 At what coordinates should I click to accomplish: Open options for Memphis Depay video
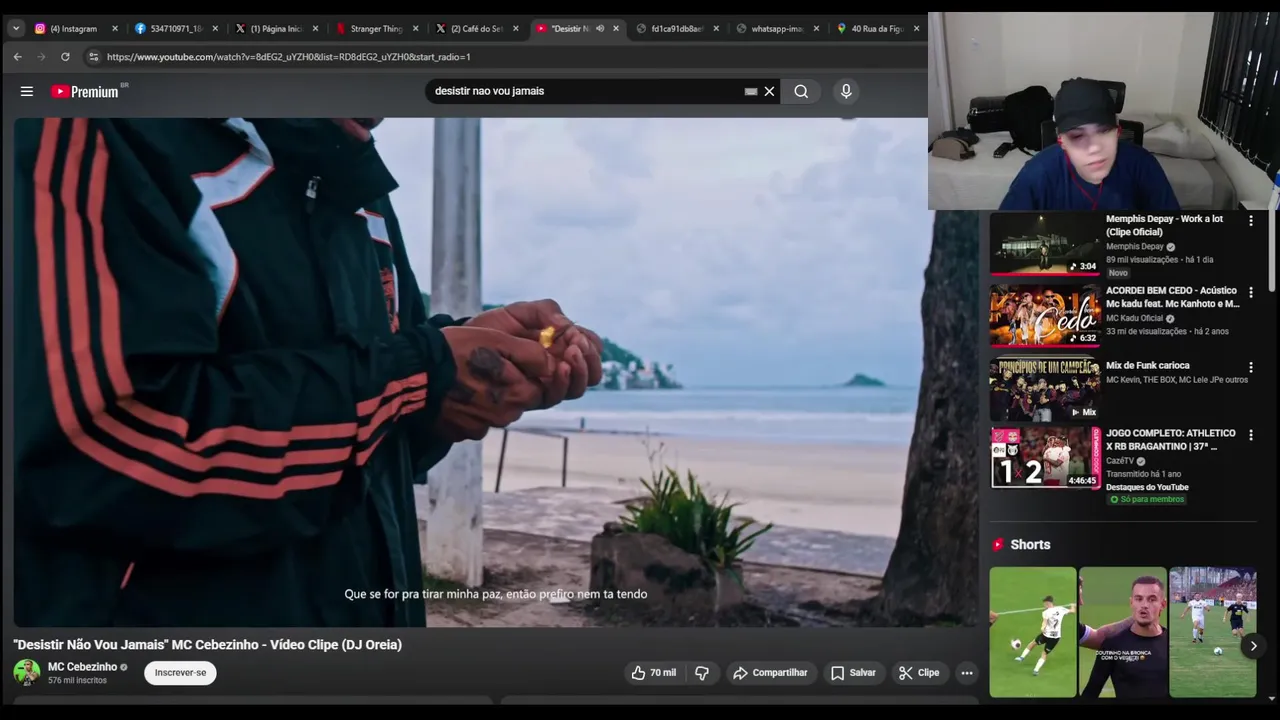[x=1250, y=221]
